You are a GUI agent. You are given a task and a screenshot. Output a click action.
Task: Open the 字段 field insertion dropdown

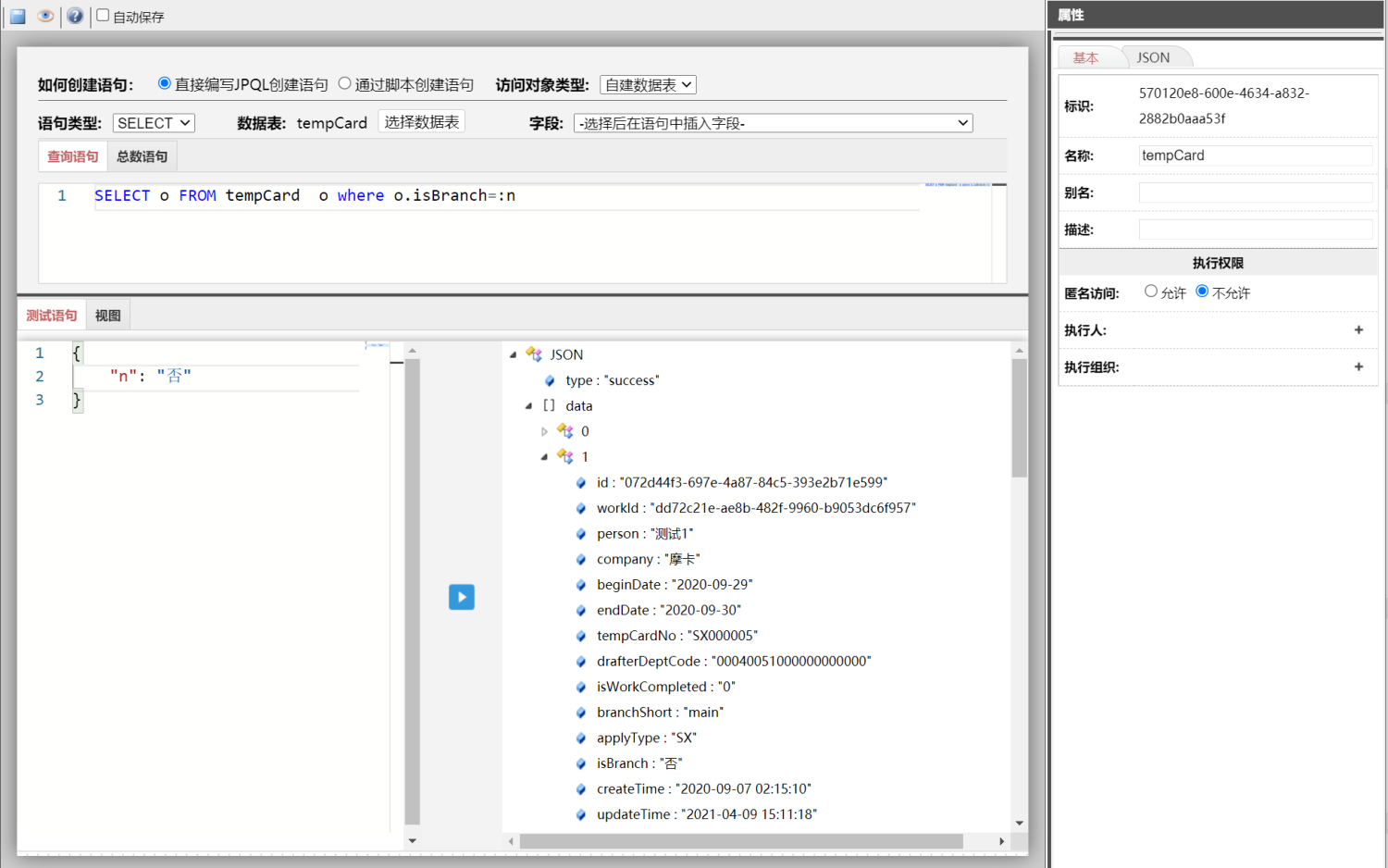pyautogui.click(x=773, y=123)
